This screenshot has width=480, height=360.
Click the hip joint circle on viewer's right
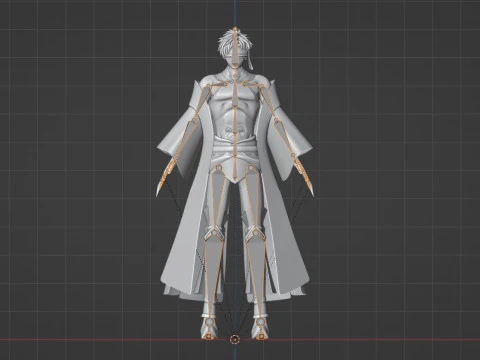click(x=251, y=169)
